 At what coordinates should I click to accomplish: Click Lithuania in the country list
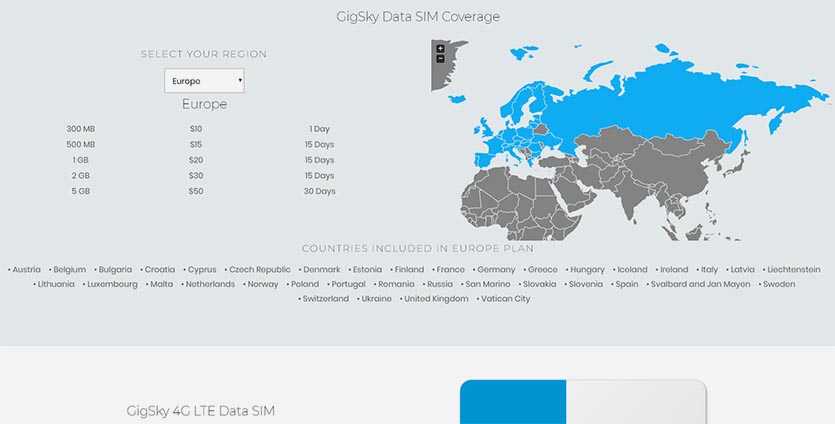[x=56, y=284]
